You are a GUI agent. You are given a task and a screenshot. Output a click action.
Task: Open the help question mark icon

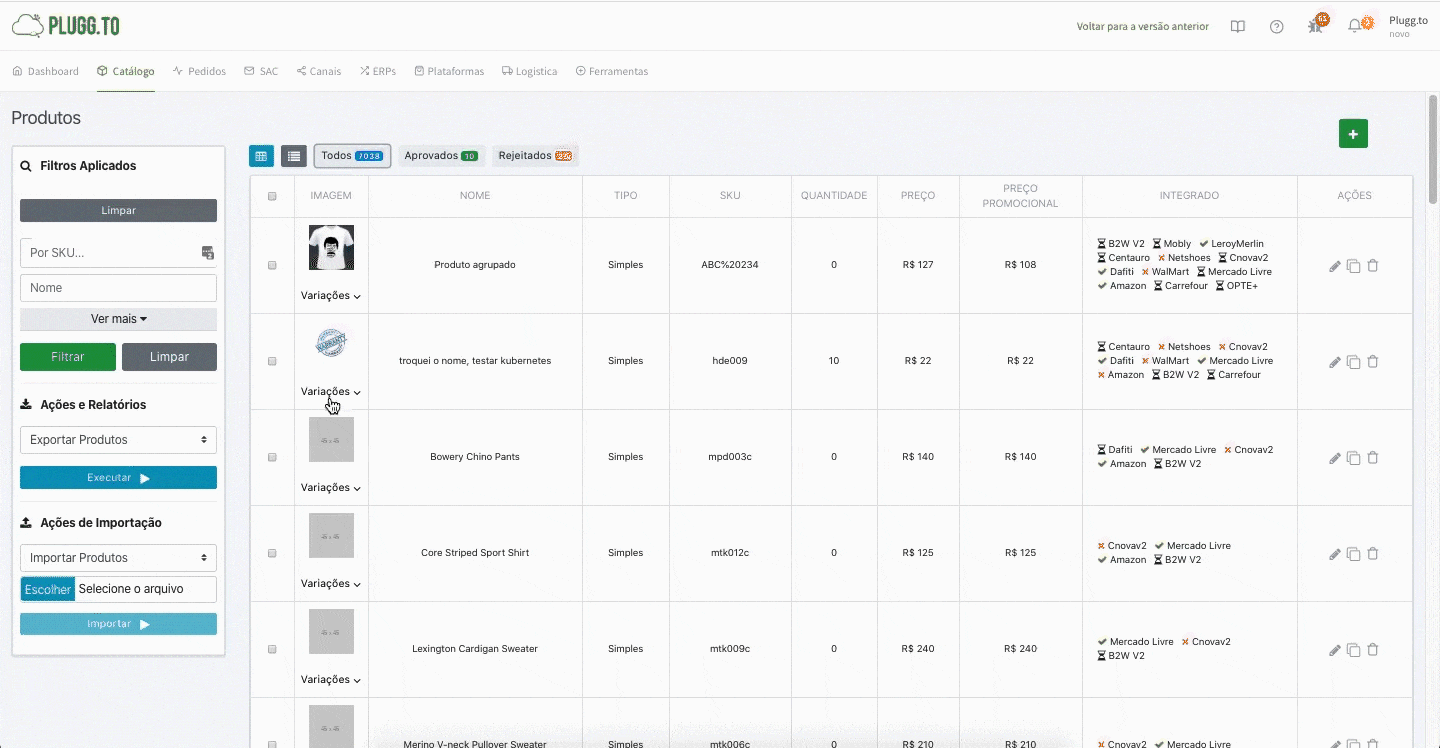(x=1277, y=27)
